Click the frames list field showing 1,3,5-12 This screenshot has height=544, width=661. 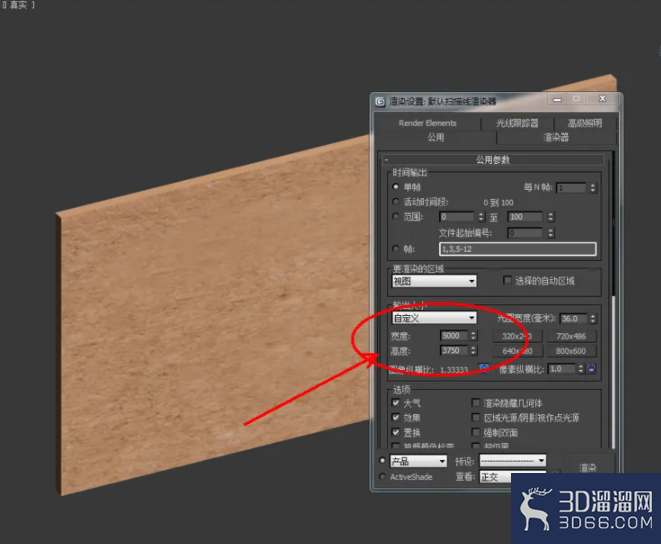518,249
